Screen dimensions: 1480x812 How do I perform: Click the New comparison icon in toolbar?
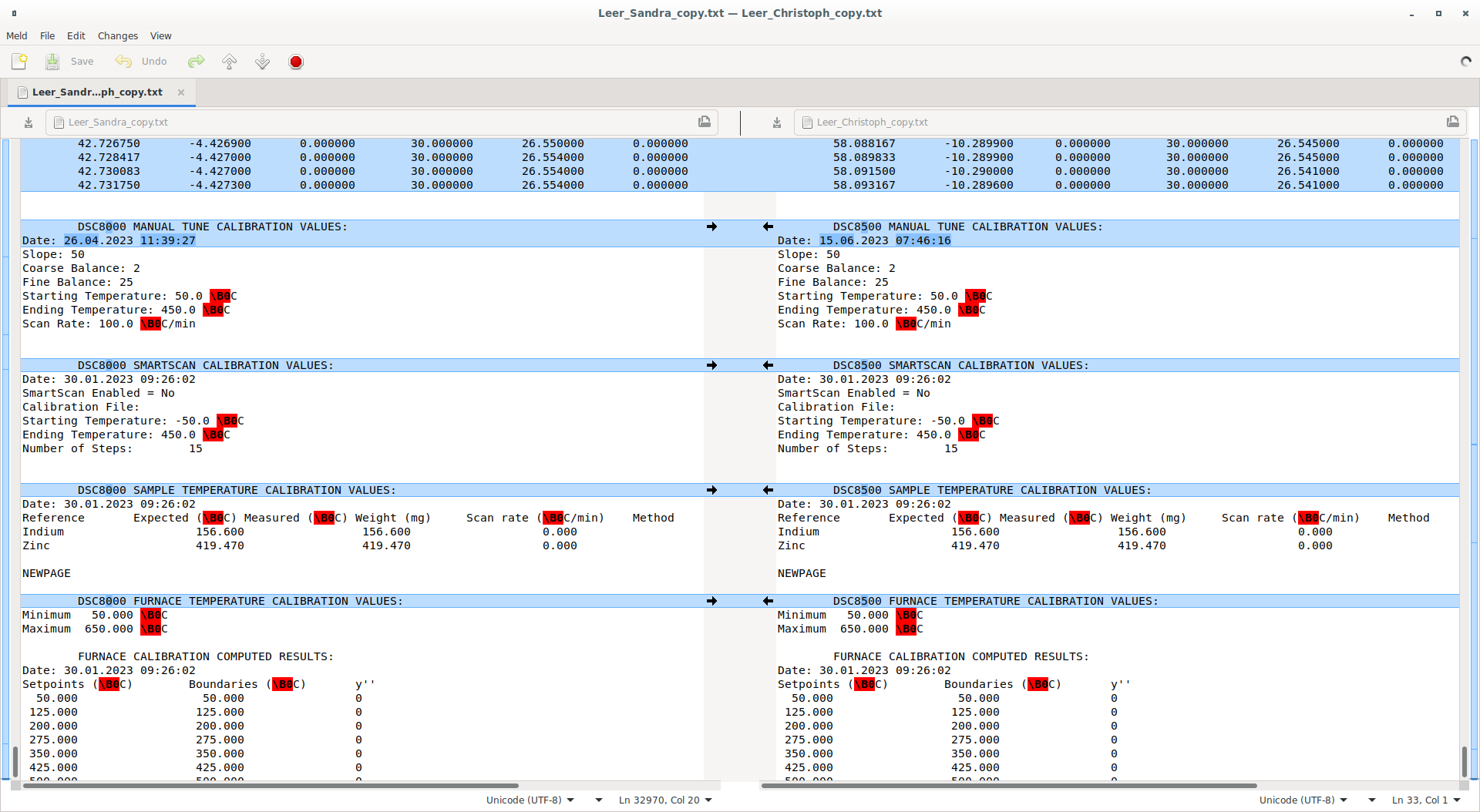(x=19, y=62)
